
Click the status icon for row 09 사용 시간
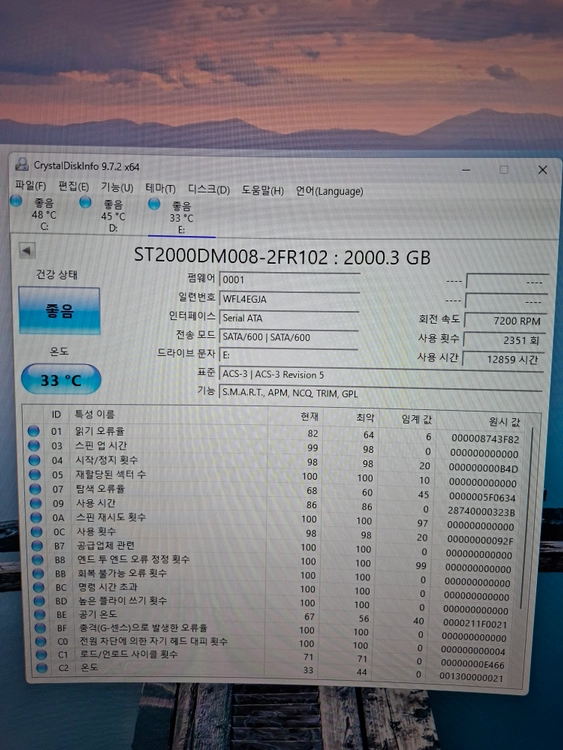click(36, 503)
